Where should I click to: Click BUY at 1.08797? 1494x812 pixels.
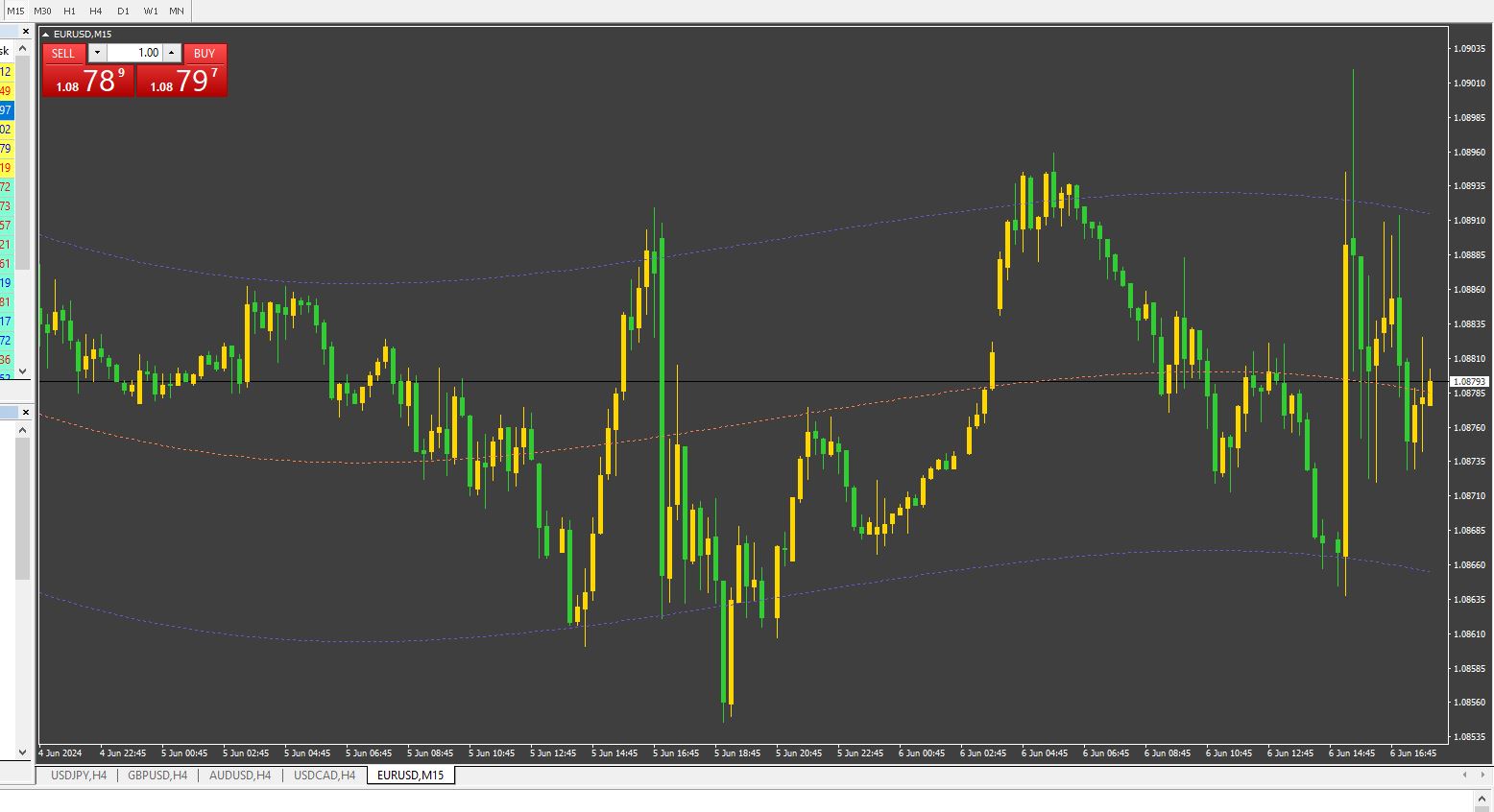tap(181, 80)
